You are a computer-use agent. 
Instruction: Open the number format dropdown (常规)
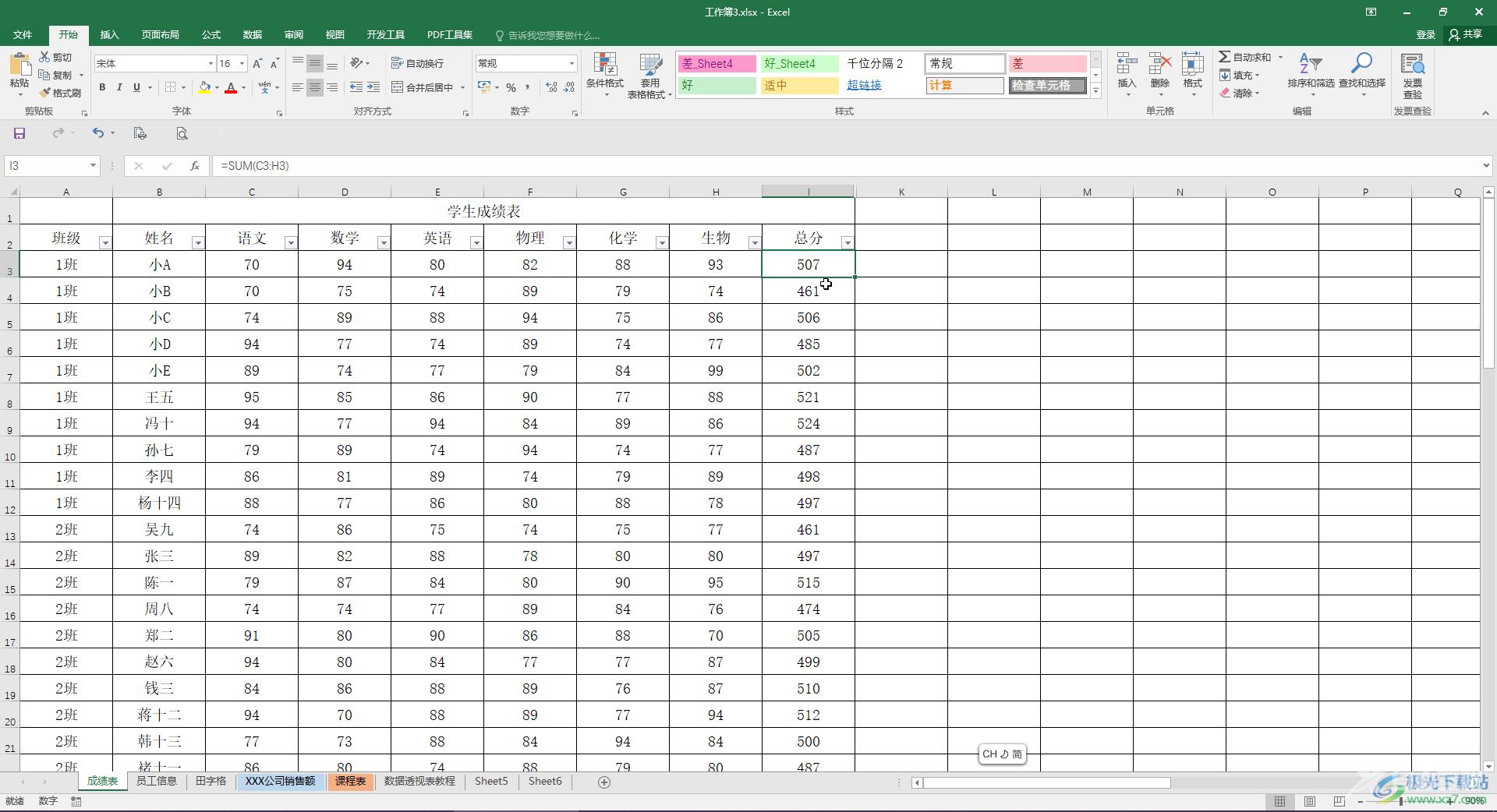point(572,64)
